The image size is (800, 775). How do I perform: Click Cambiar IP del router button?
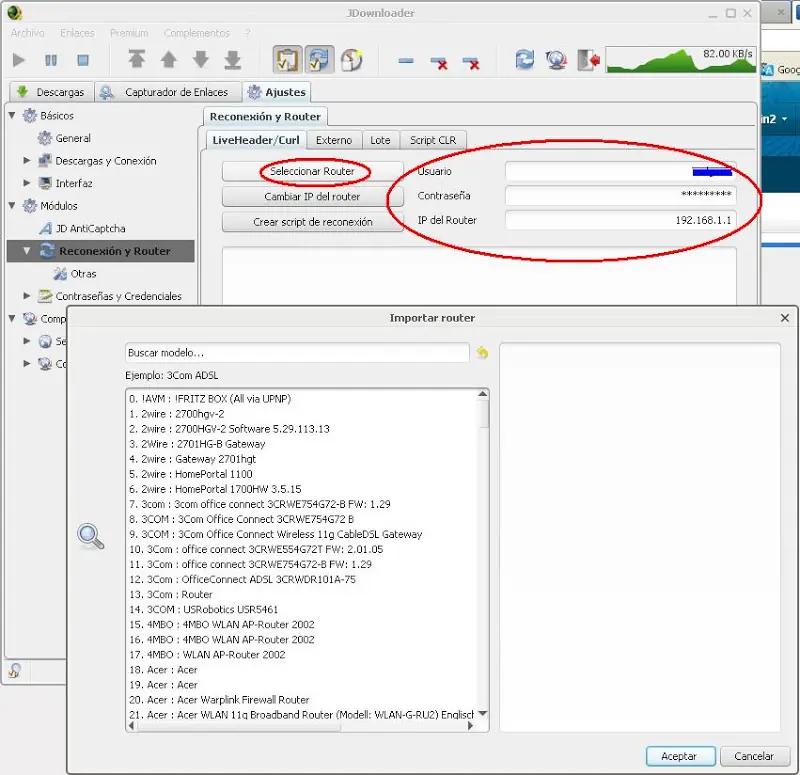(x=312, y=197)
